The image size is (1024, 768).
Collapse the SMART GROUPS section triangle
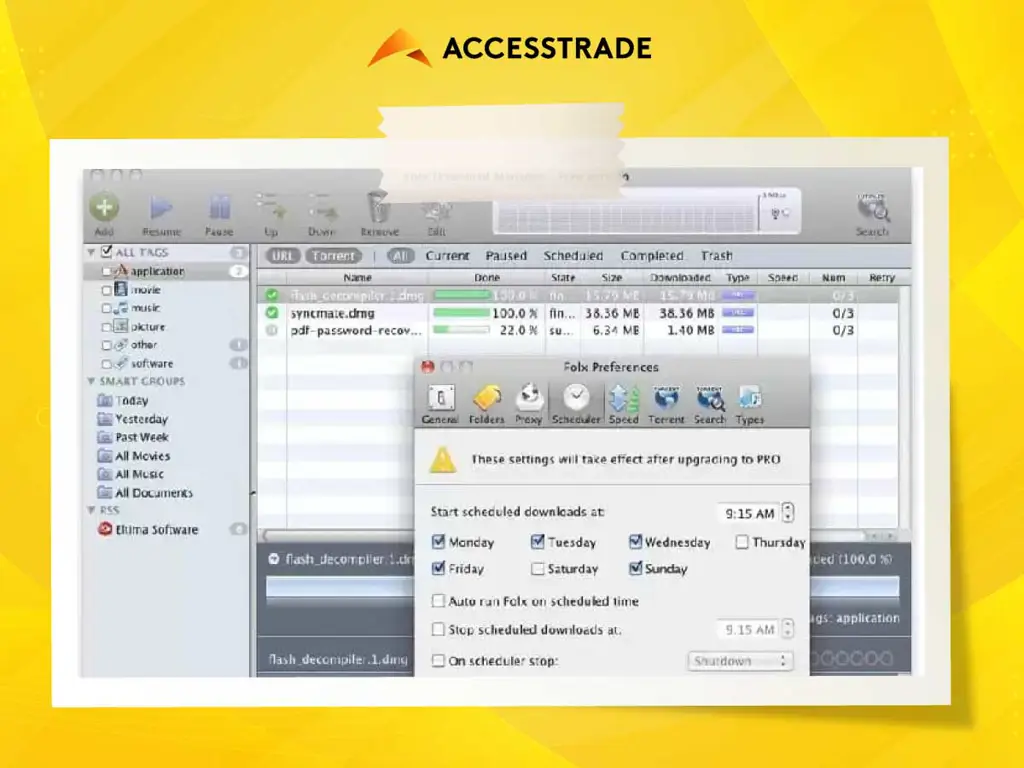(x=91, y=381)
